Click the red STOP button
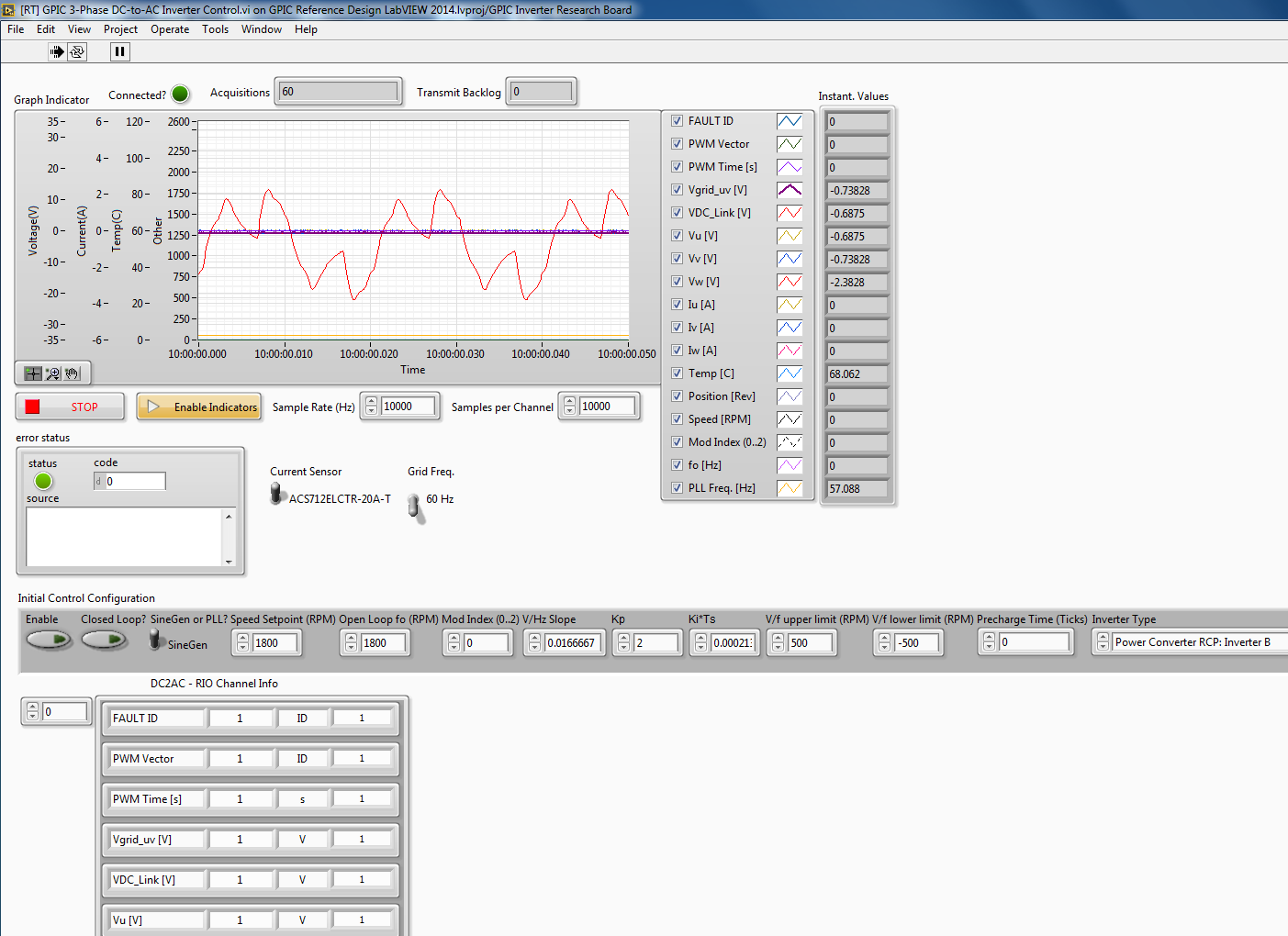The width and height of the screenshot is (1288, 936). [x=70, y=407]
